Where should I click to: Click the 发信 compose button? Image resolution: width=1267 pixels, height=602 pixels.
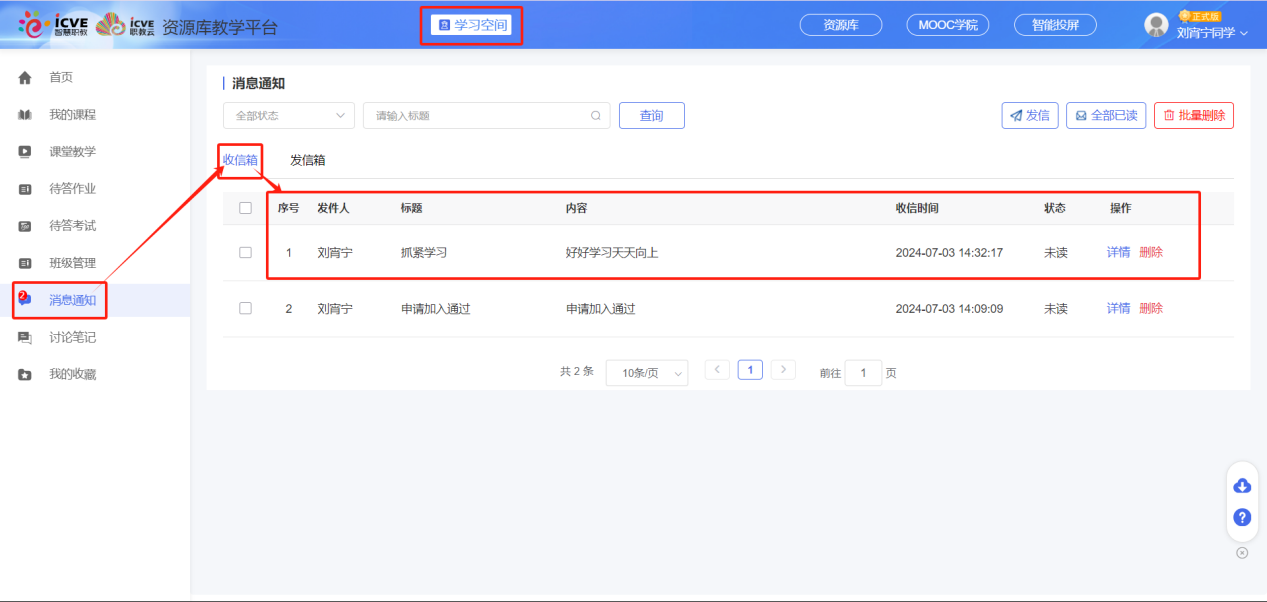coord(1029,115)
